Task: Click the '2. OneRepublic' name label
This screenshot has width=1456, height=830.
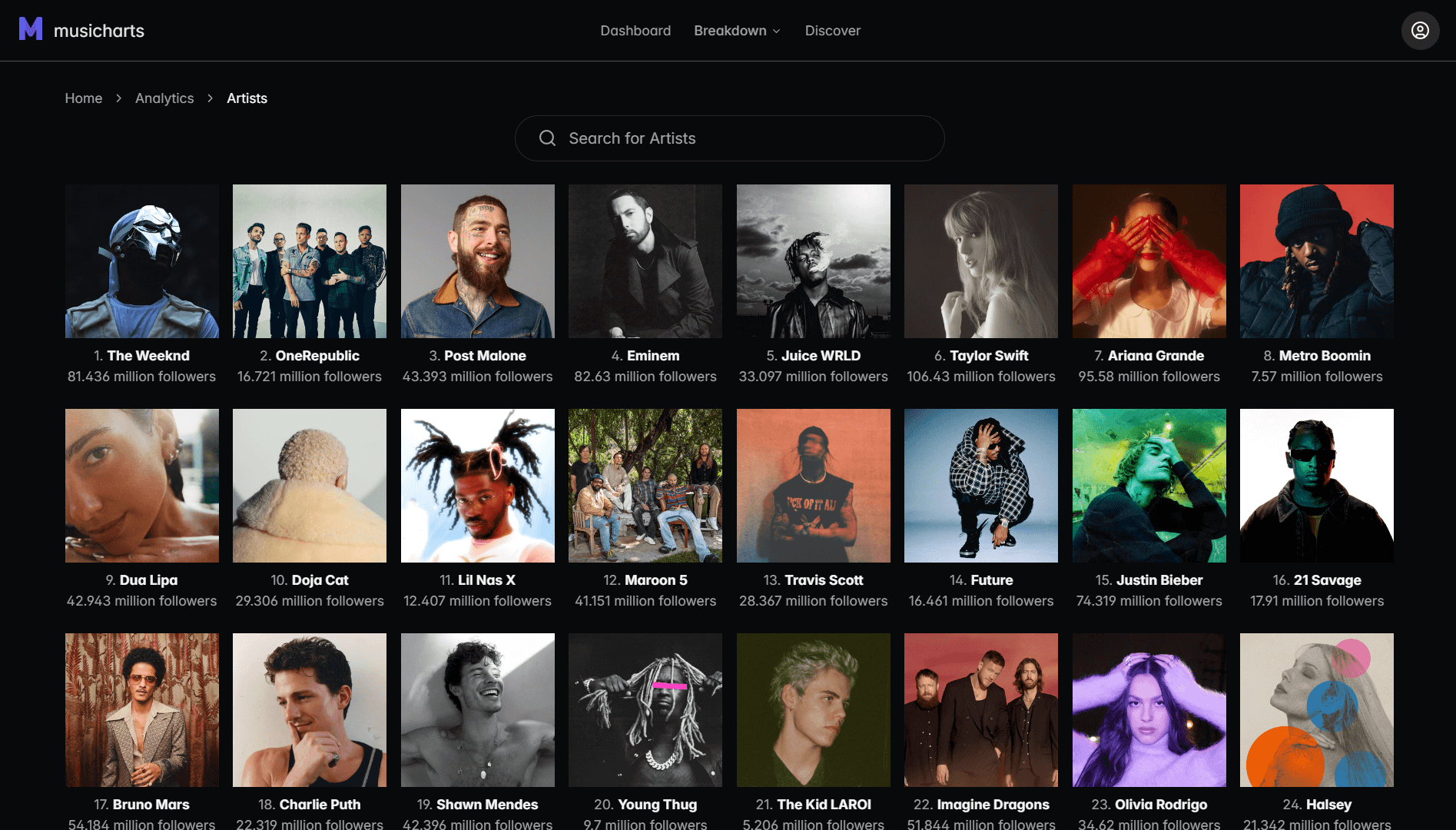Action: [x=310, y=356]
